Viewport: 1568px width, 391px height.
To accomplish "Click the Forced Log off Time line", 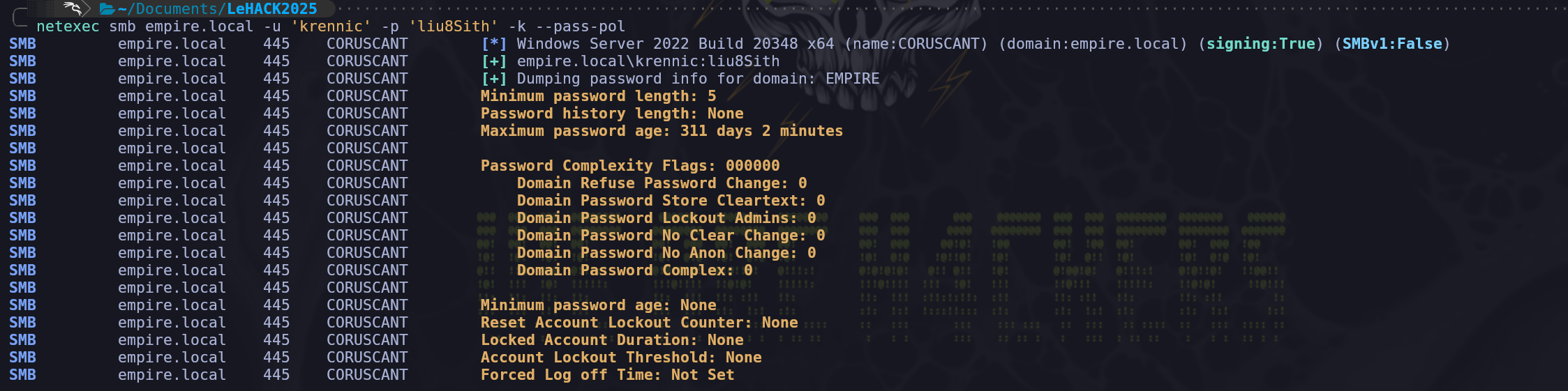I will (607, 375).
